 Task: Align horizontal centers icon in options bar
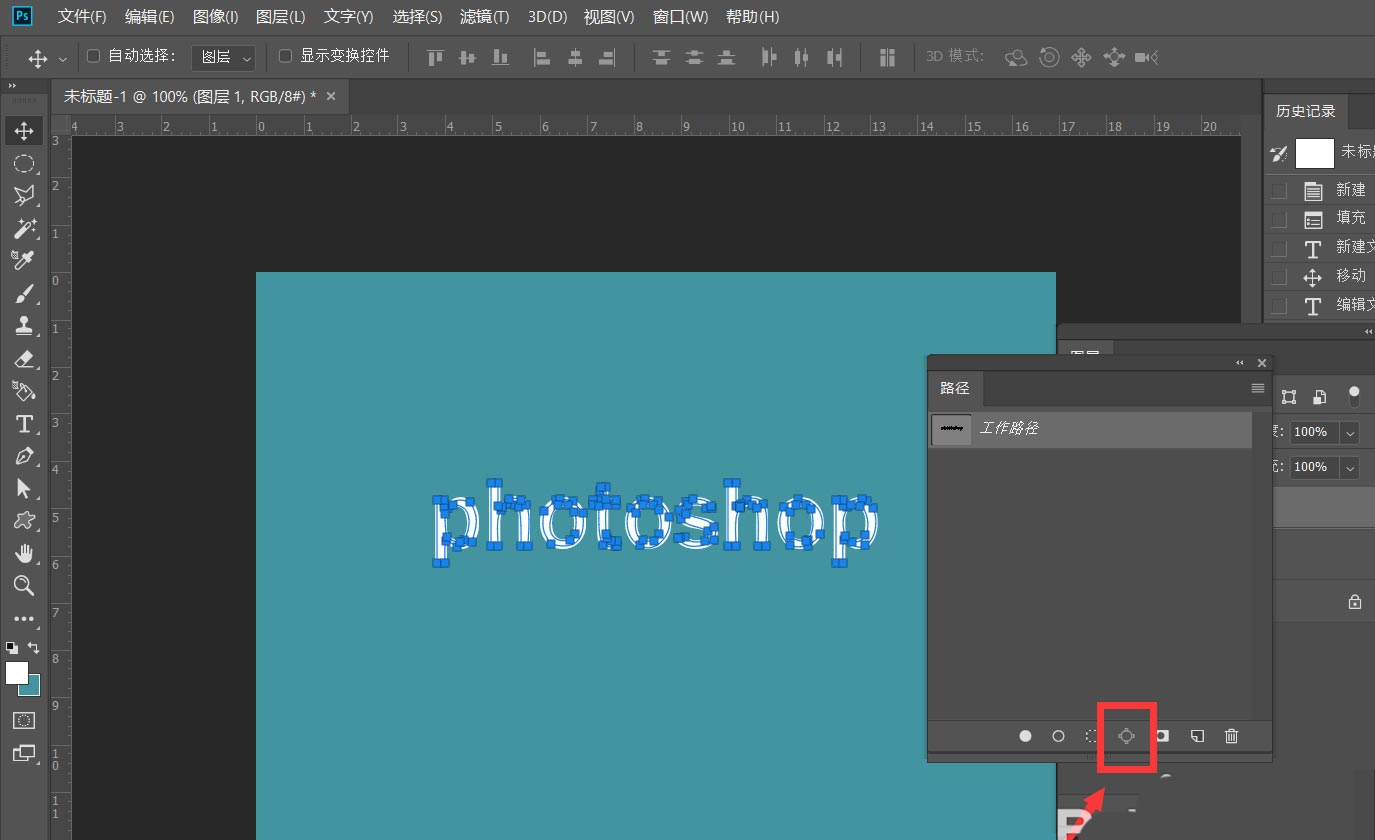pyautogui.click(x=574, y=57)
